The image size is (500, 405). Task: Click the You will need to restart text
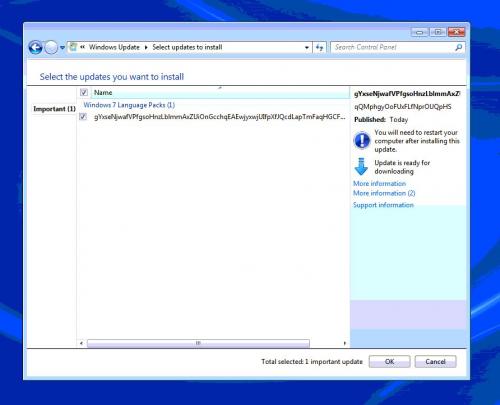click(x=417, y=141)
